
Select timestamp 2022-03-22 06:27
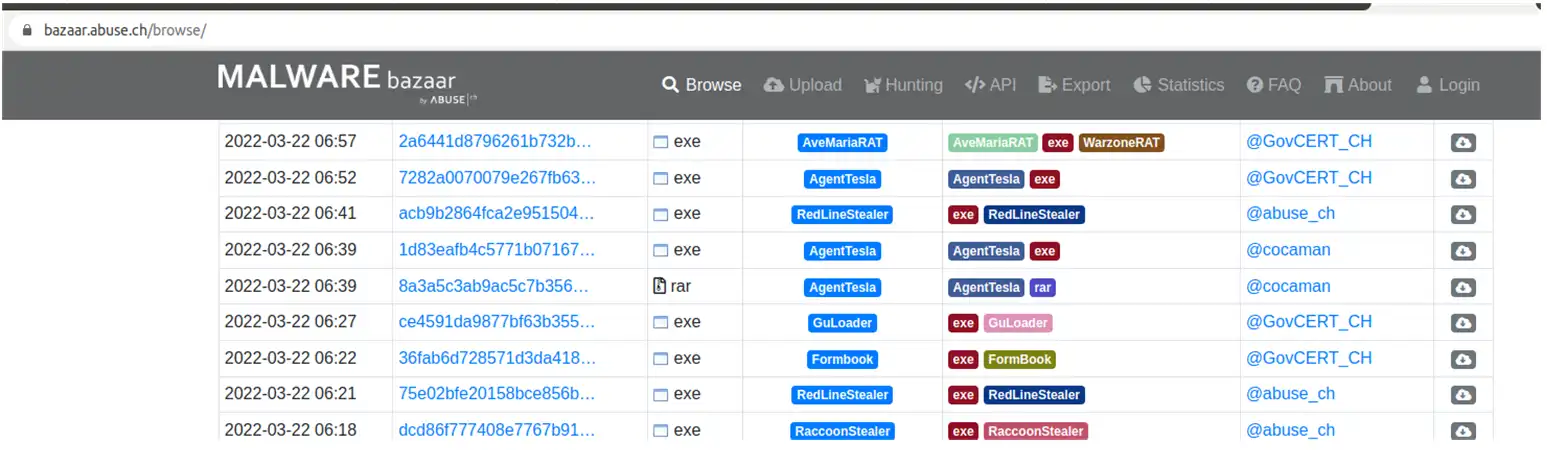(290, 322)
